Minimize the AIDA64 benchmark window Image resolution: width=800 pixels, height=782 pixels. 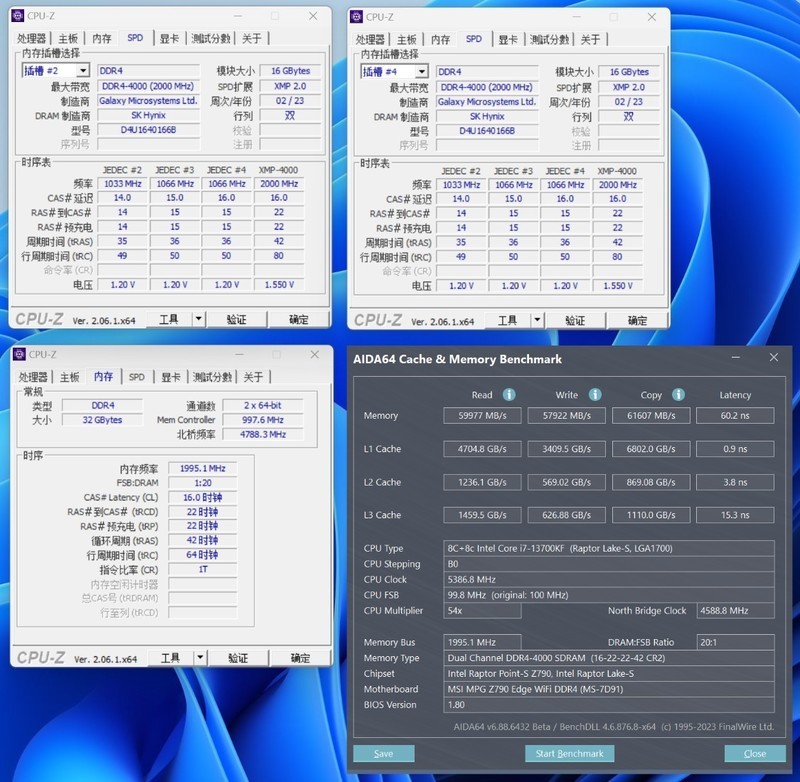[737, 358]
